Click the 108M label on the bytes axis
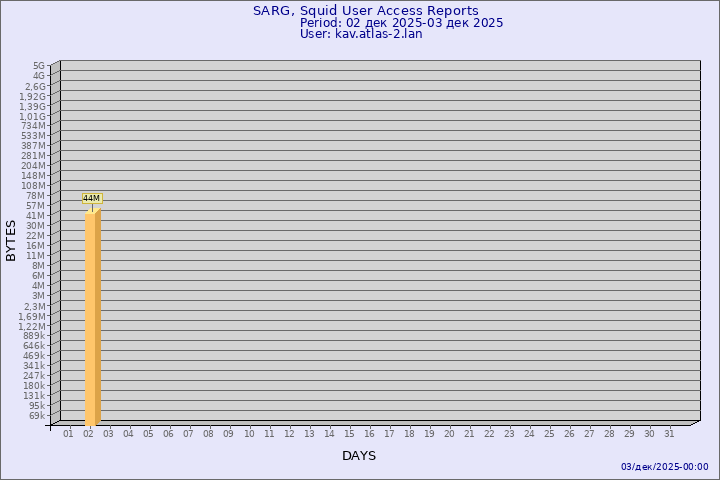The height and width of the screenshot is (480, 720). click(34, 186)
